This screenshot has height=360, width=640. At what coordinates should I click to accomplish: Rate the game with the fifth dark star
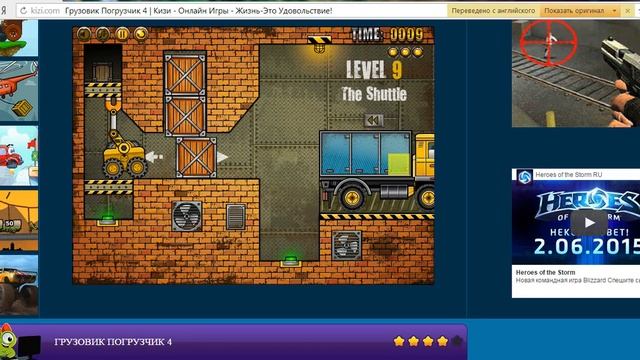(x=457, y=341)
